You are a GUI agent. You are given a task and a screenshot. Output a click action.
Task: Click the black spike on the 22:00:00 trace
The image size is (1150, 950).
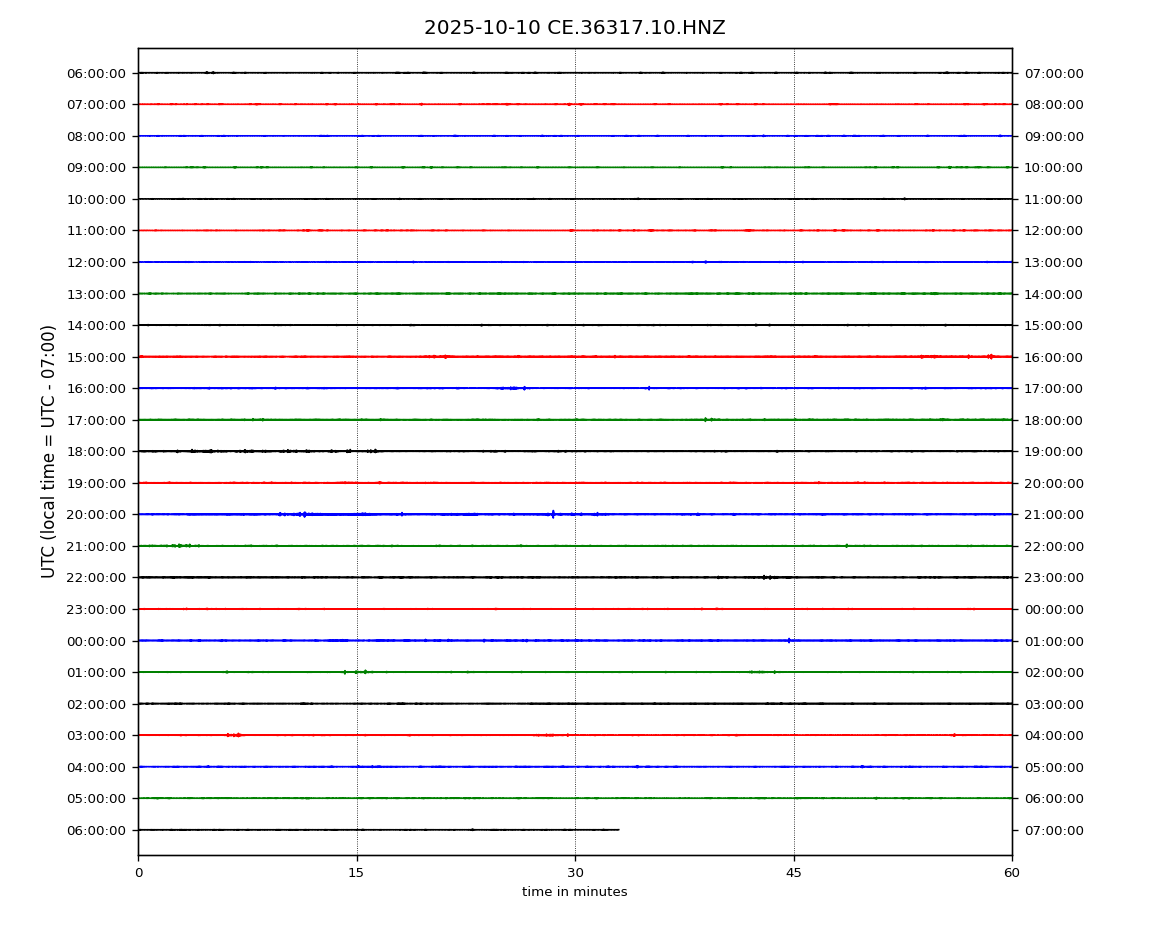tap(765, 577)
